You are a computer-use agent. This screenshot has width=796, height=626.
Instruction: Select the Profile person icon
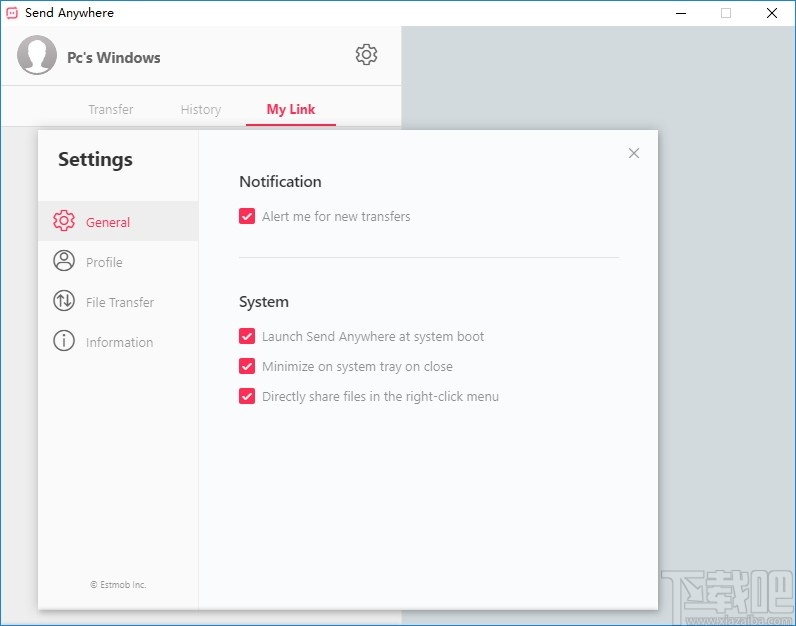pos(64,260)
